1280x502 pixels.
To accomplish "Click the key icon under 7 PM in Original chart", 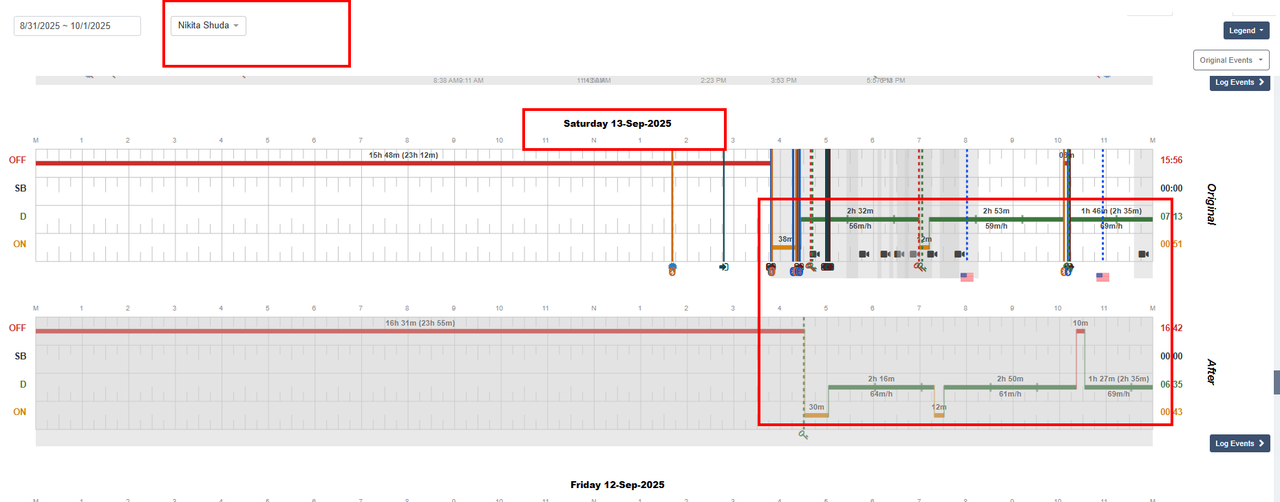I will [x=920, y=267].
